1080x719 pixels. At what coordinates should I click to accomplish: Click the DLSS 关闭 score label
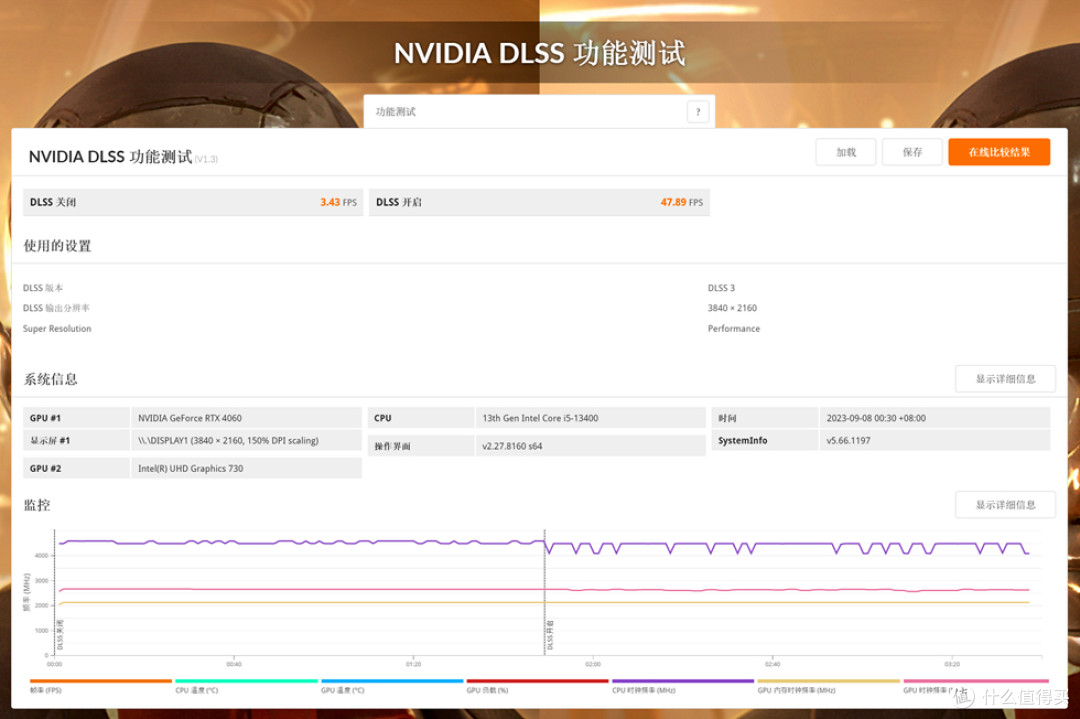(53, 202)
